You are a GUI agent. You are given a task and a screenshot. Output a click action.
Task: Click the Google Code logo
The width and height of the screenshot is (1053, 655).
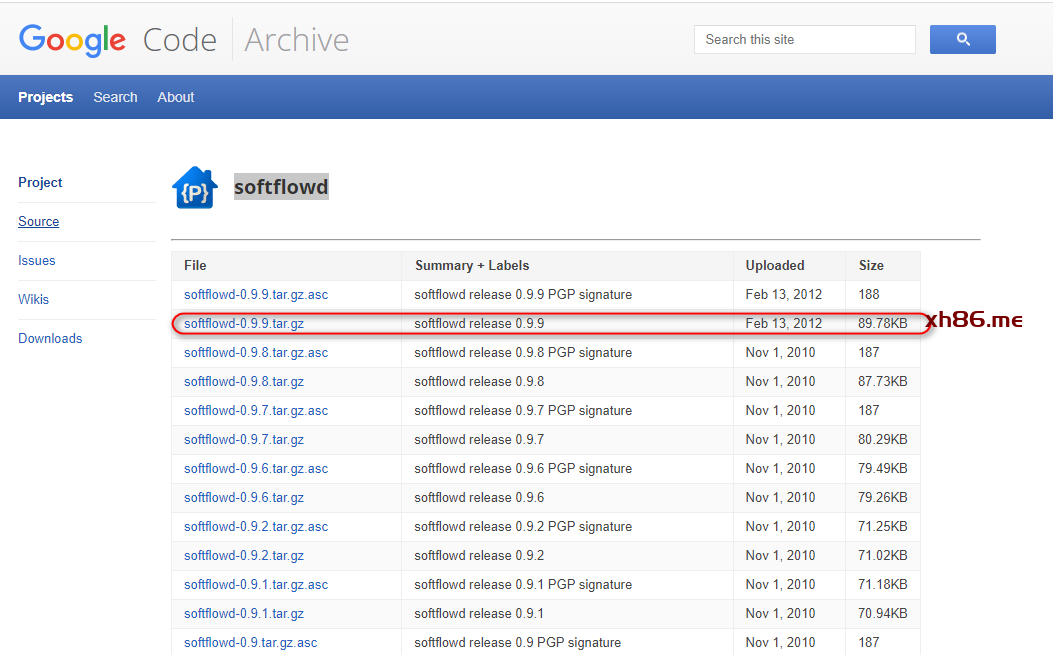(118, 40)
